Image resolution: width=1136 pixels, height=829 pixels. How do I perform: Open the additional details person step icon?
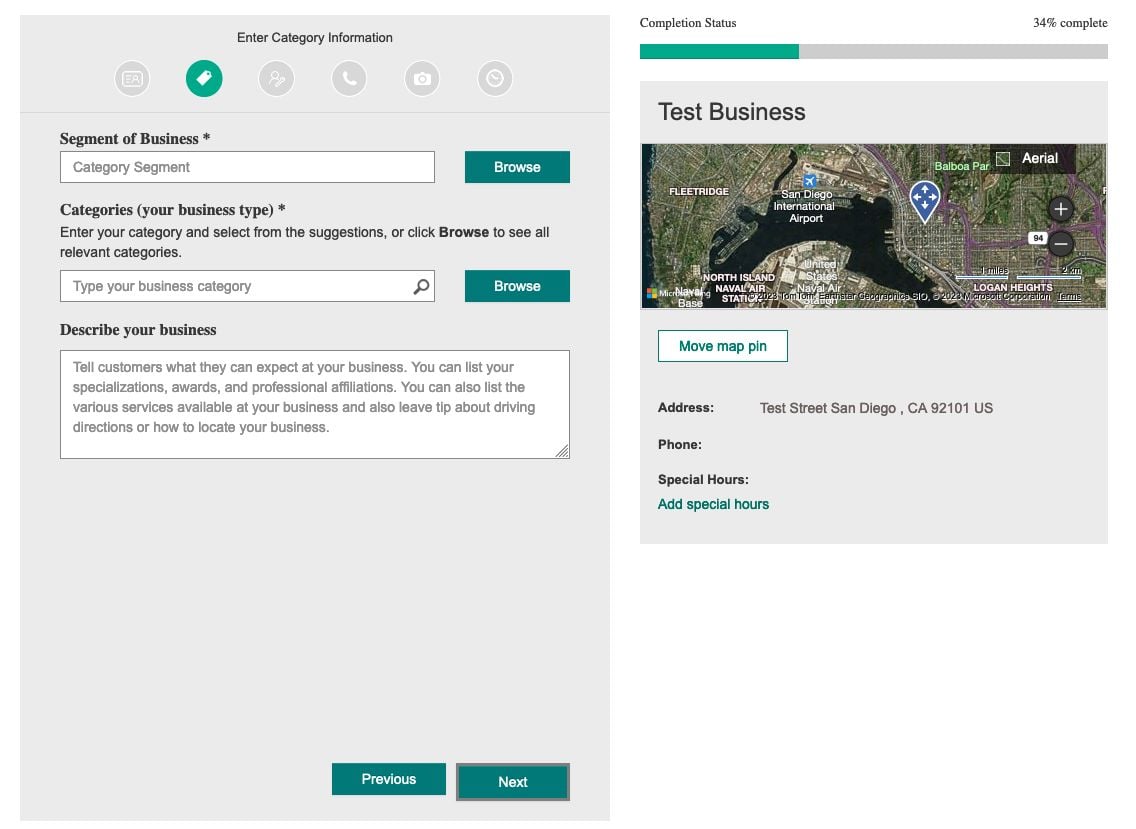click(276, 78)
